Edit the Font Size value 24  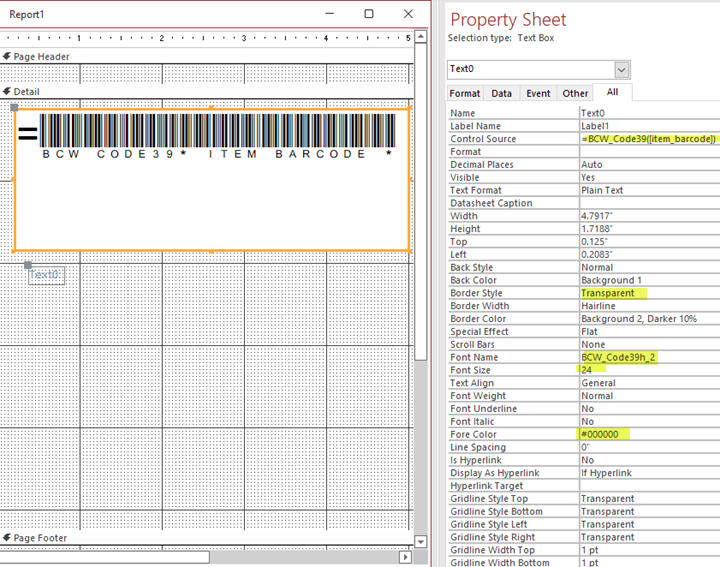point(650,370)
